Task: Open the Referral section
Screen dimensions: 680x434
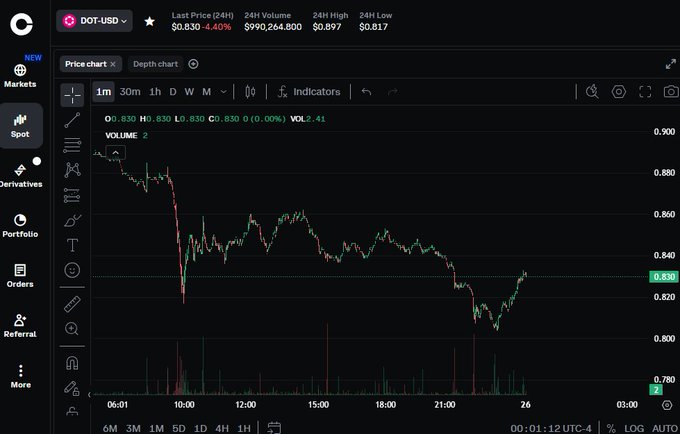Action: click(x=20, y=326)
